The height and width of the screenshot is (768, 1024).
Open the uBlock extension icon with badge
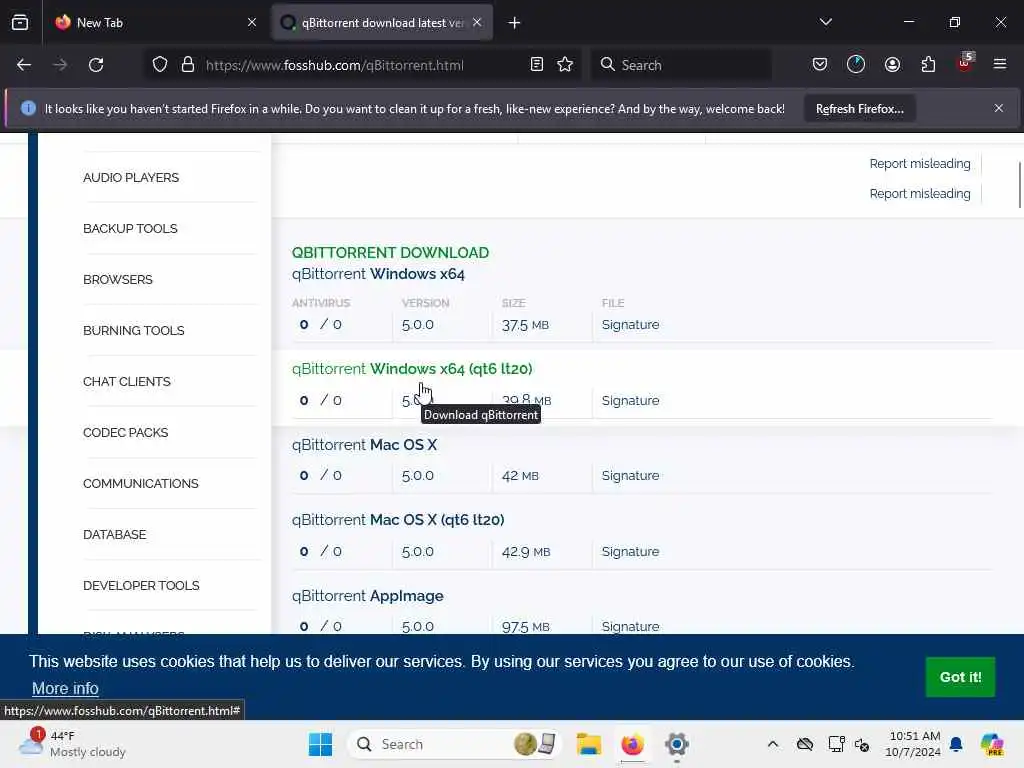965,63
